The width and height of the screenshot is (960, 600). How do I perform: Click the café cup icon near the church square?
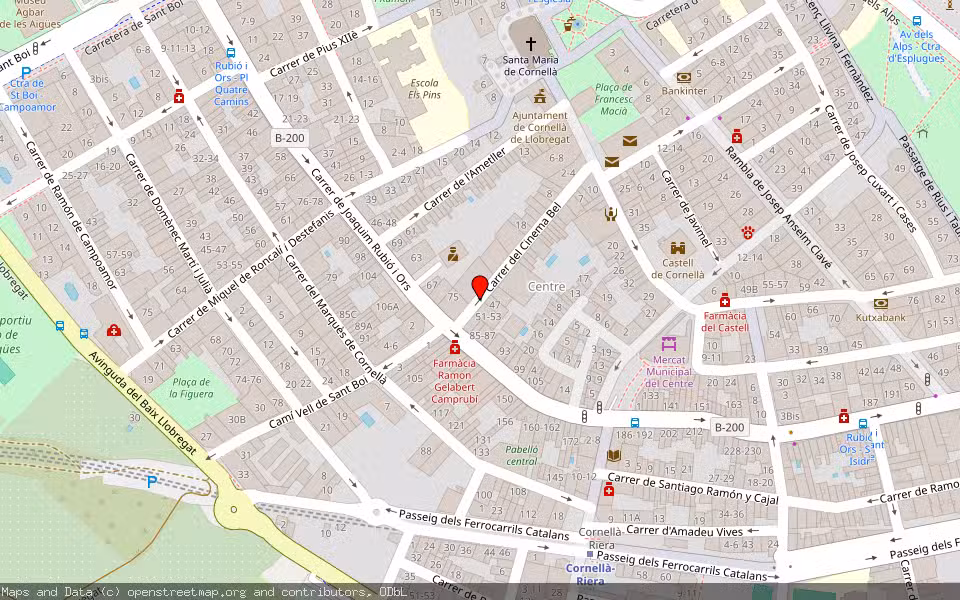pyautogui.click(x=567, y=25)
